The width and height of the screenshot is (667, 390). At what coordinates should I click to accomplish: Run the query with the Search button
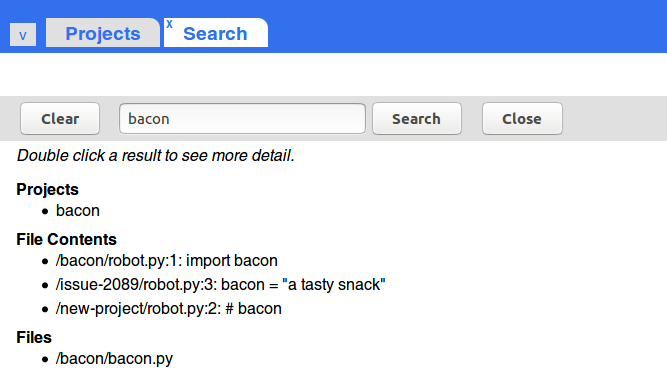(x=416, y=119)
